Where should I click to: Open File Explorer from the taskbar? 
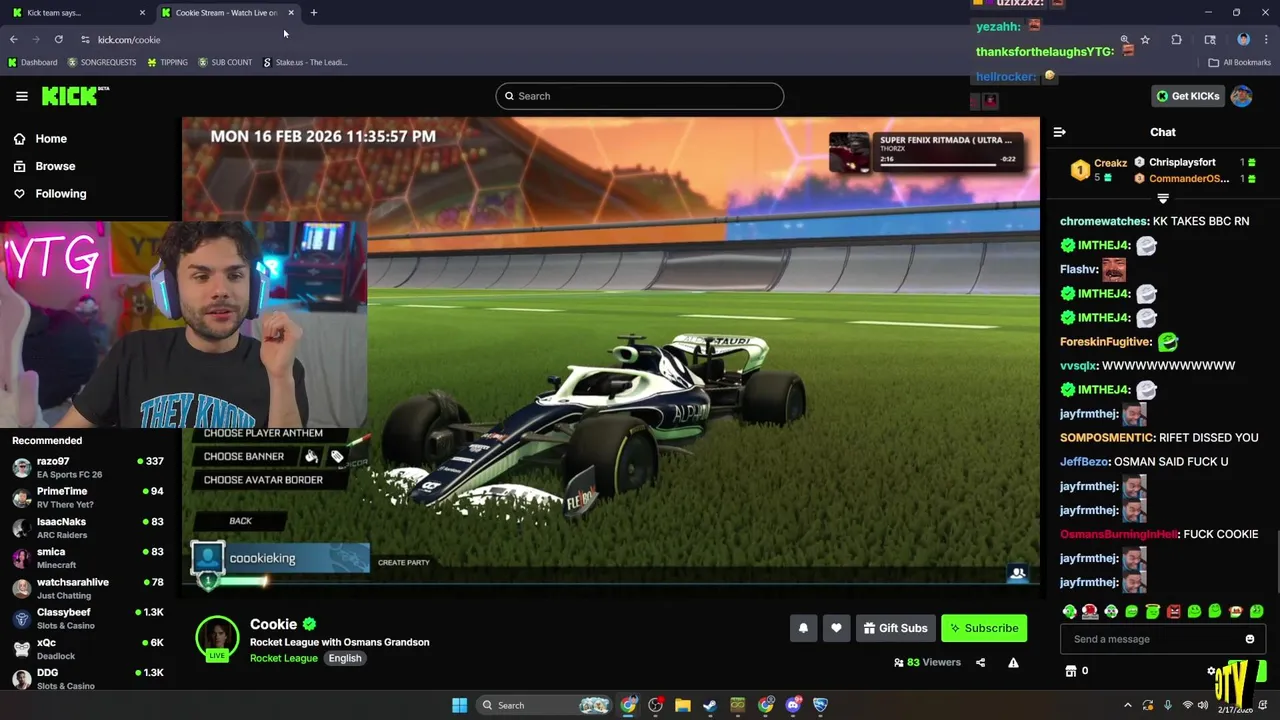click(x=683, y=705)
